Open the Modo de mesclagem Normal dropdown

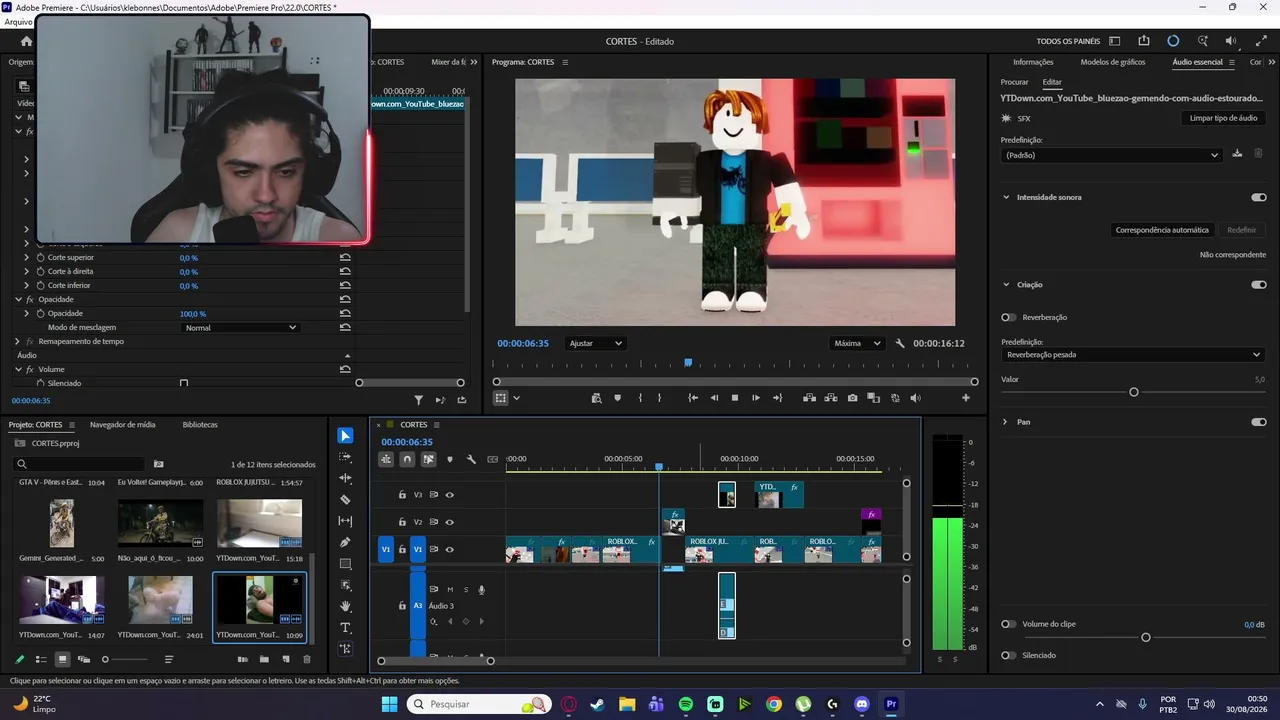241,327
